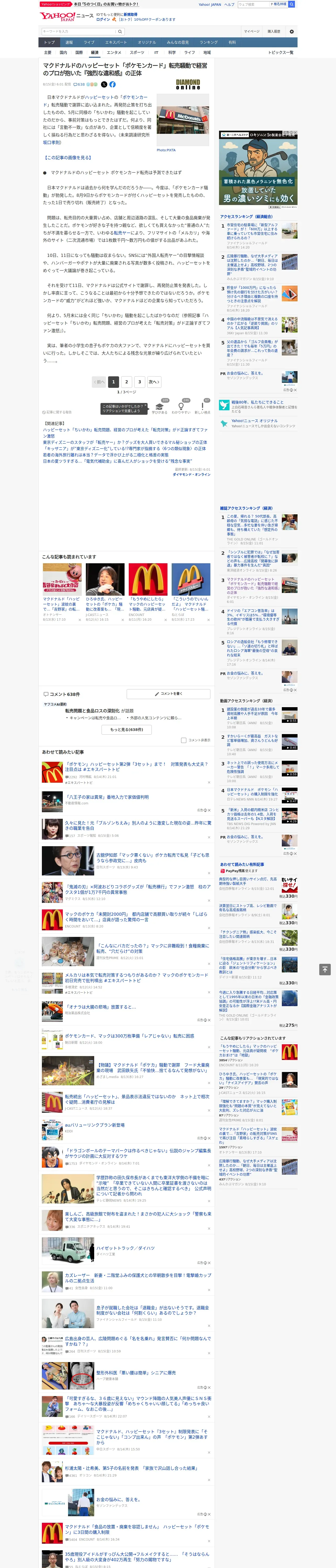Click the PayPay残高 paid articles icon
Image resolution: width=336 pixels, height=1568 pixels.
click(223, 871)
